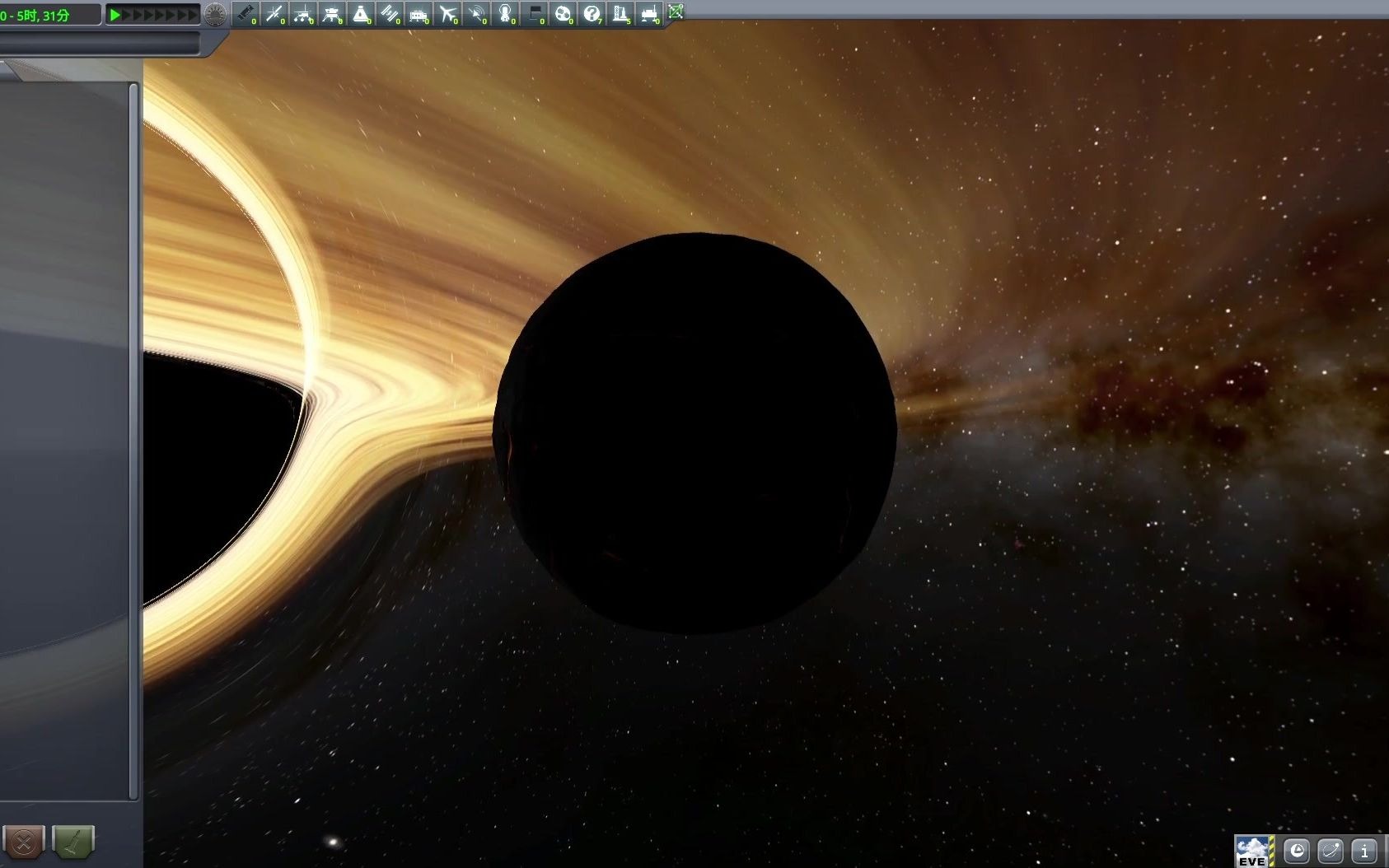Toggle the Probes filter

[x=274, y=13]
